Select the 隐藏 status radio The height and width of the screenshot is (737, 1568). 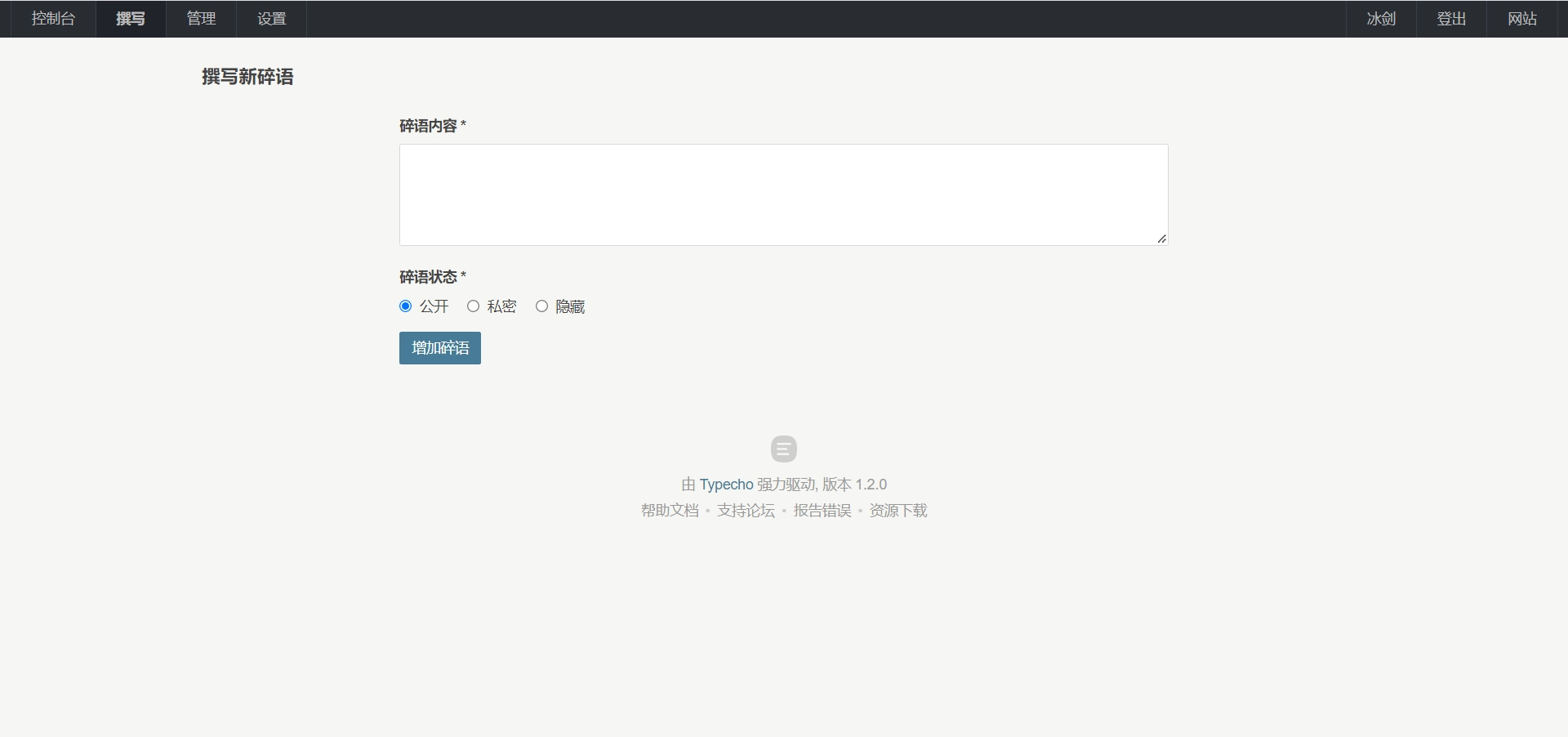541,306
